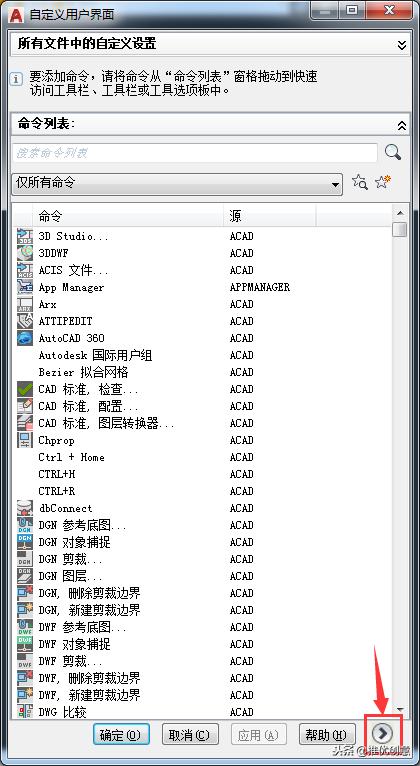Click the scrollbar up arrow

click(400, 213)
